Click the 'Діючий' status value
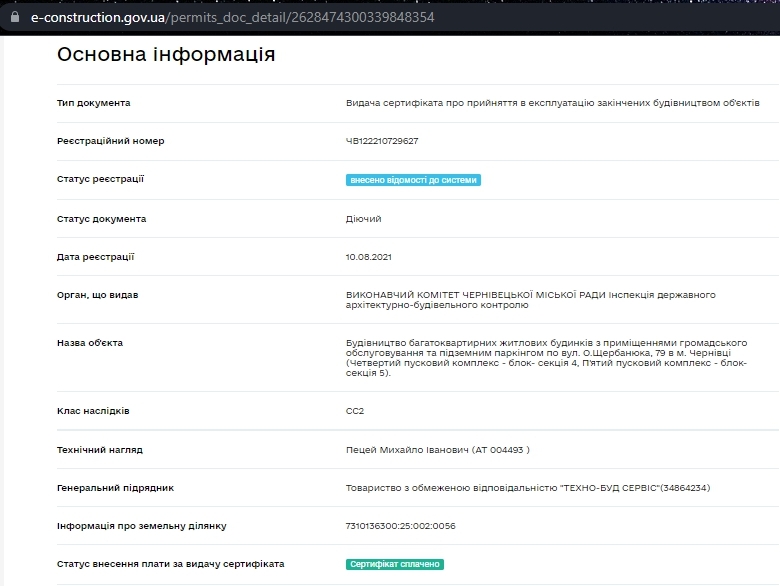The image size is (780, 586). coord(364,219)
